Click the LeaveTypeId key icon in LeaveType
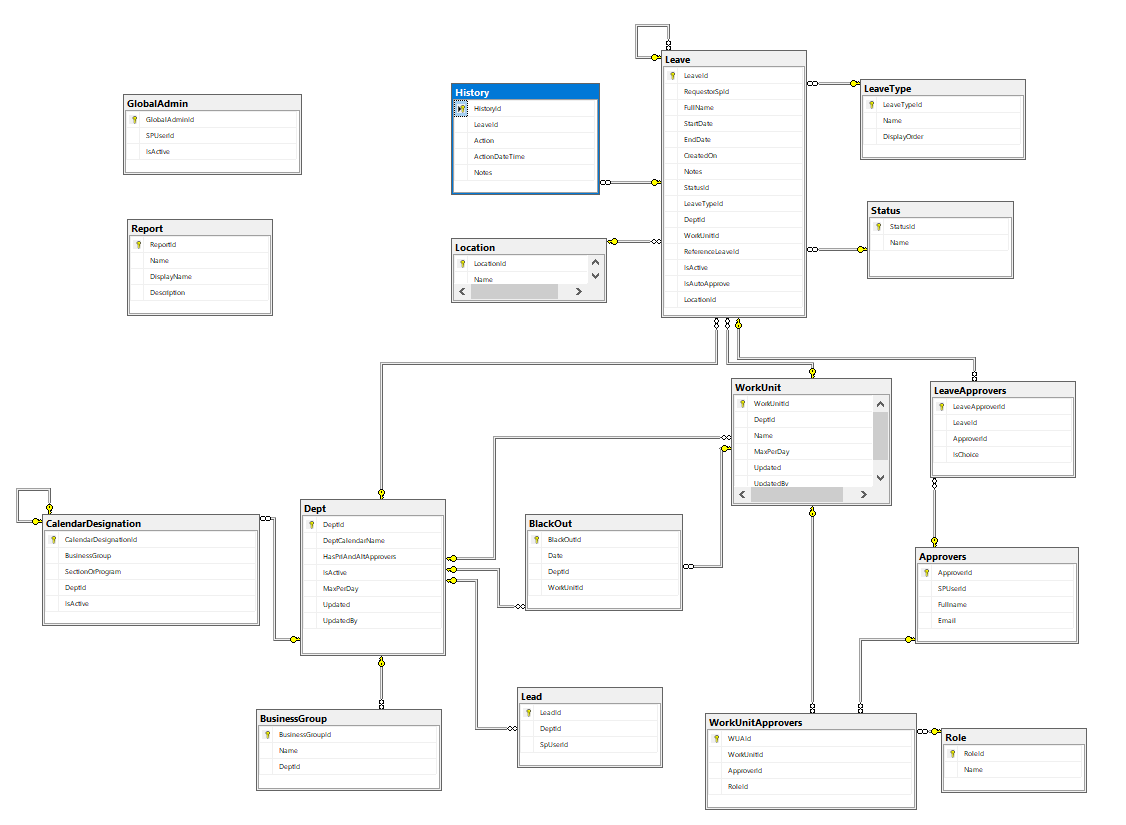 pos(871,104)
